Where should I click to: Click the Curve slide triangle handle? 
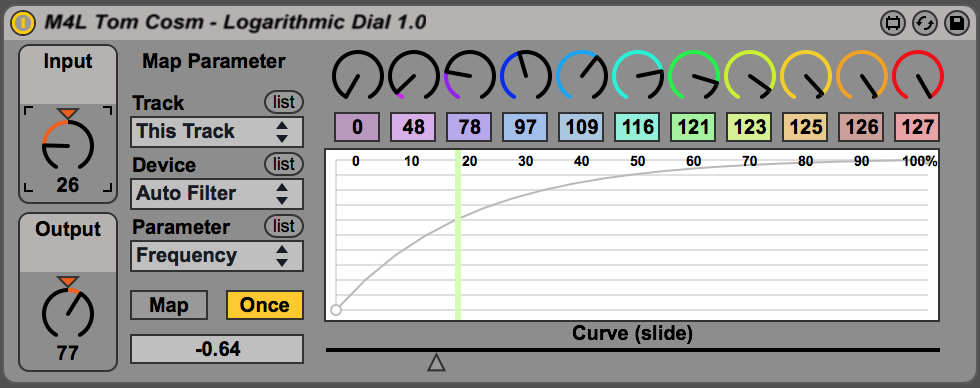436,362
